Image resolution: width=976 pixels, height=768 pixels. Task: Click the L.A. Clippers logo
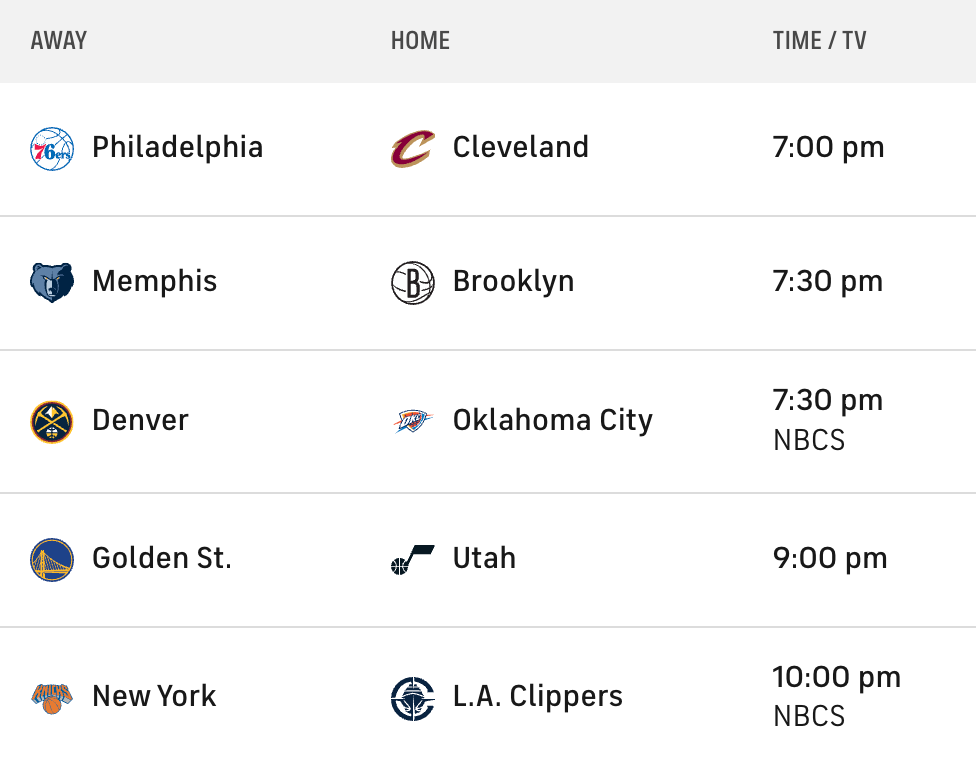pyautogui.click(x=412, y=698)
